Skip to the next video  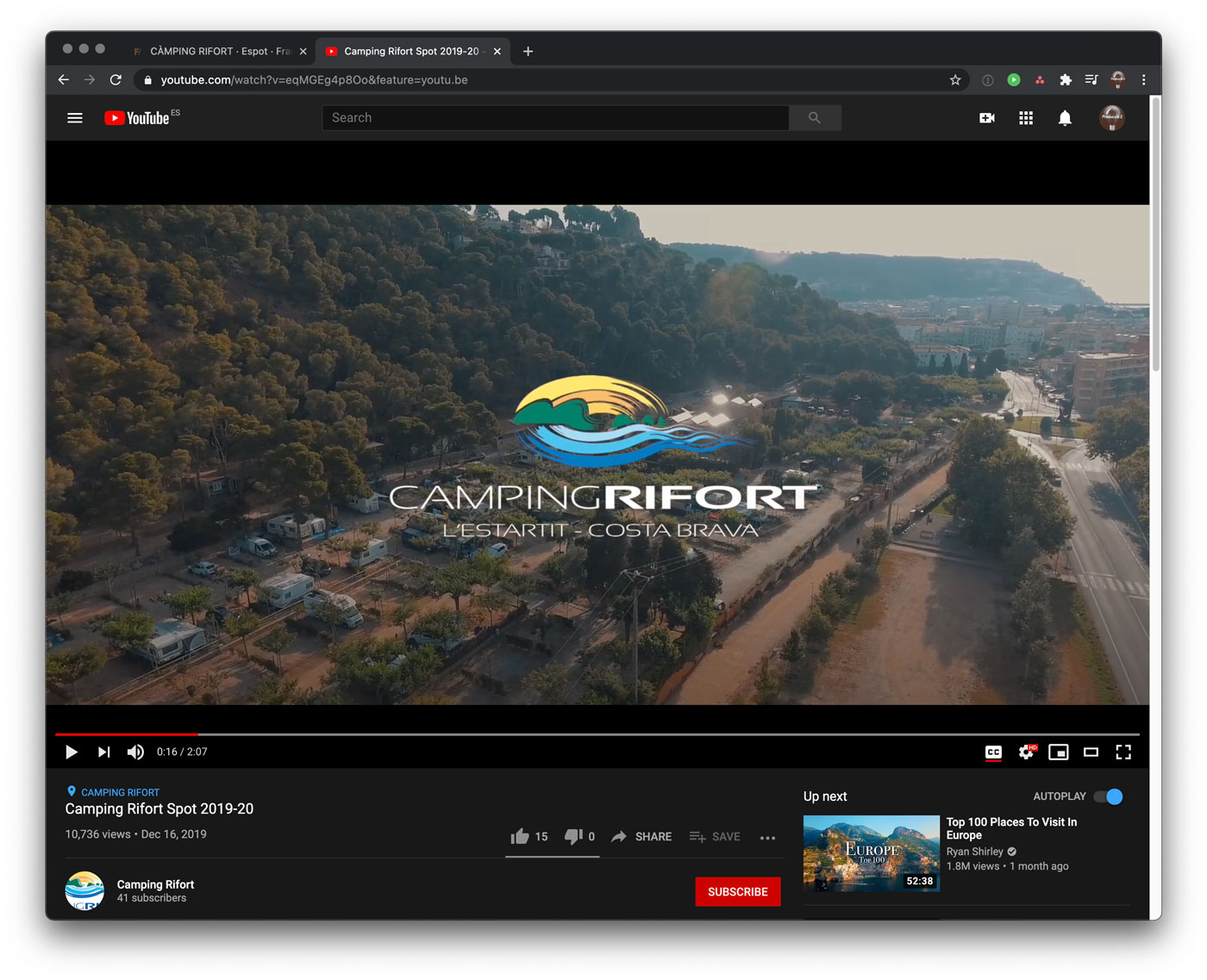point(103,752)
